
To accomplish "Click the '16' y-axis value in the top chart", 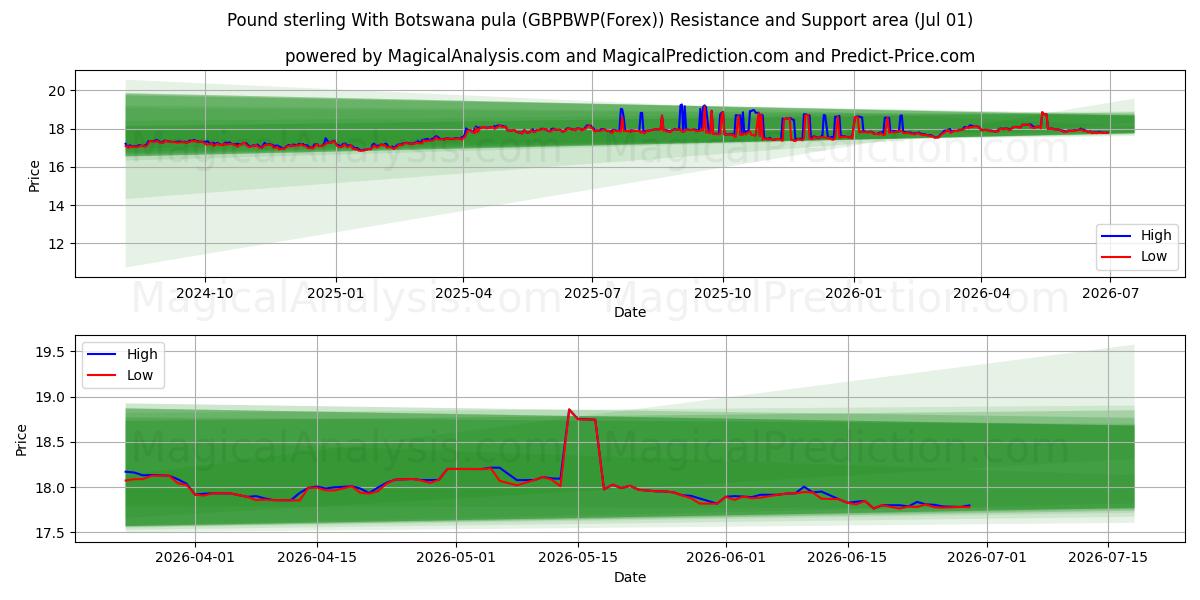I will pyautogui.click(x=58, y=167).
